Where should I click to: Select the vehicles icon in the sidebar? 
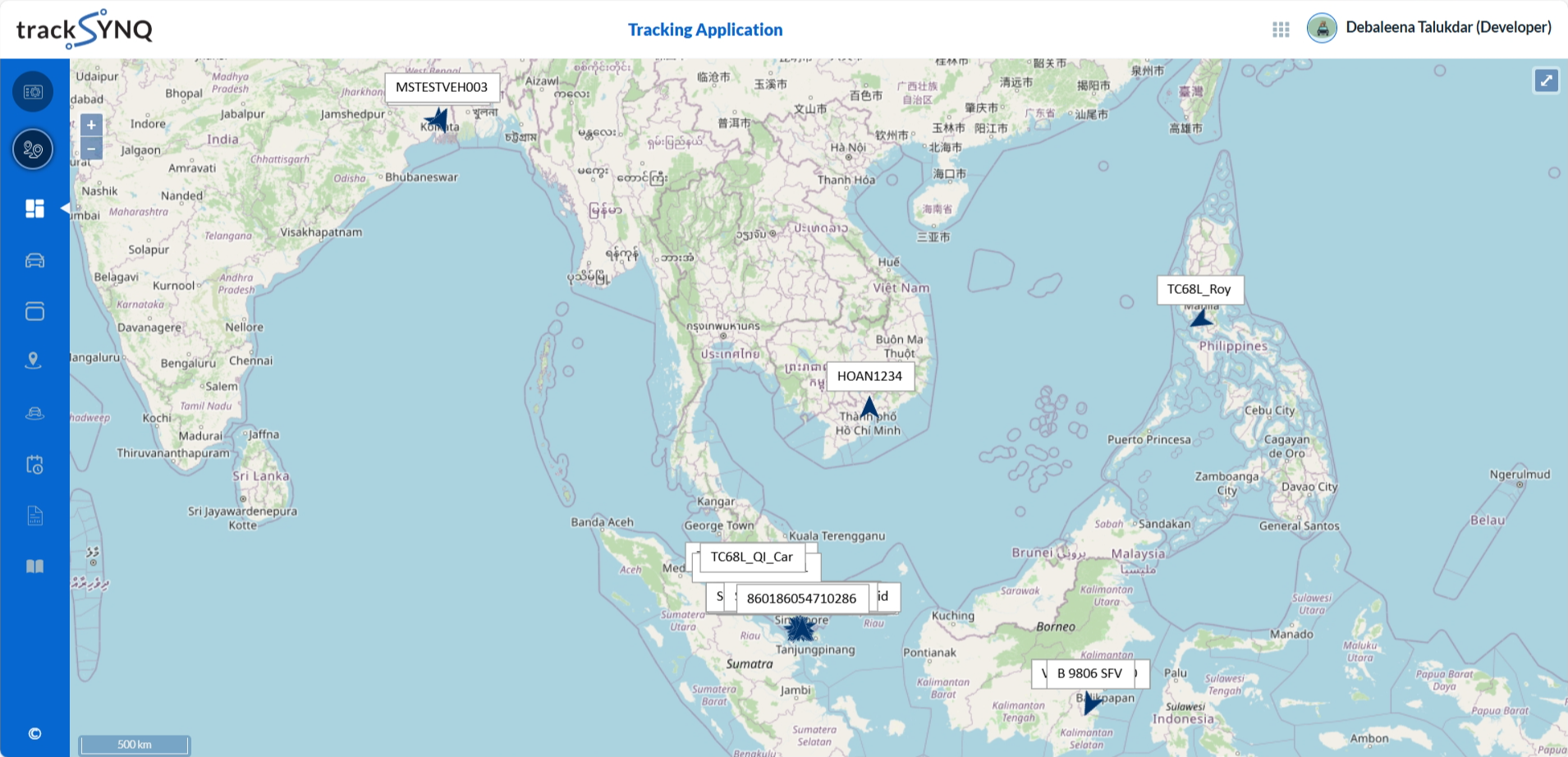coord(33,260)
